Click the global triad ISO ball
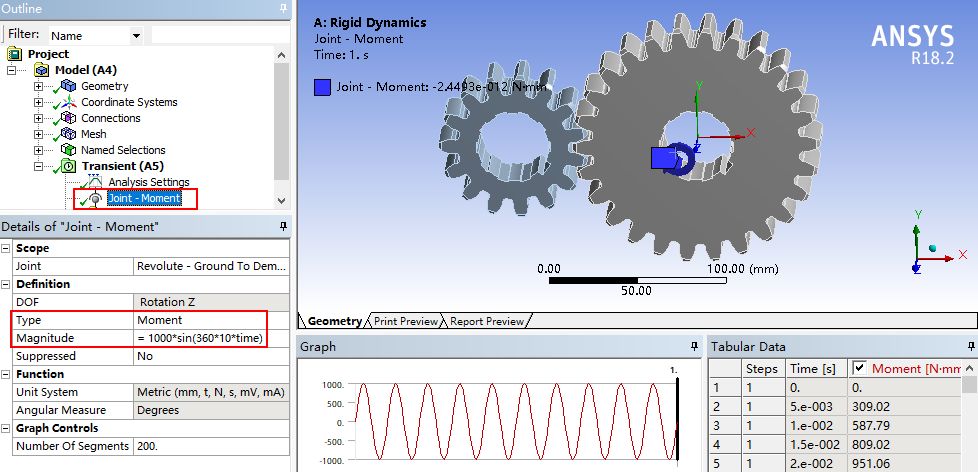The image size is (978, 472). [x=932, y=248]
